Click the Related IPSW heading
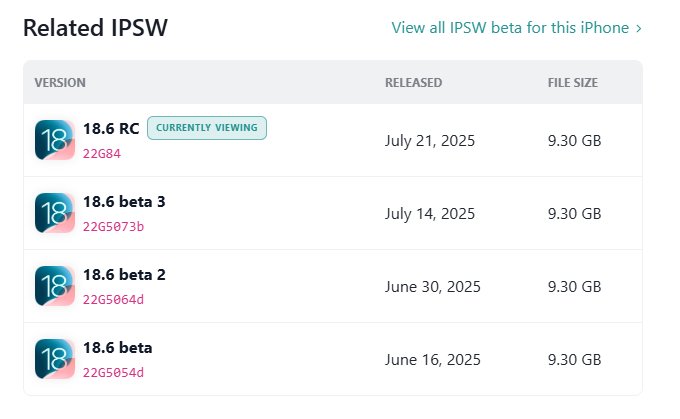This screenshot has width=680, height=419. (95, 28)
